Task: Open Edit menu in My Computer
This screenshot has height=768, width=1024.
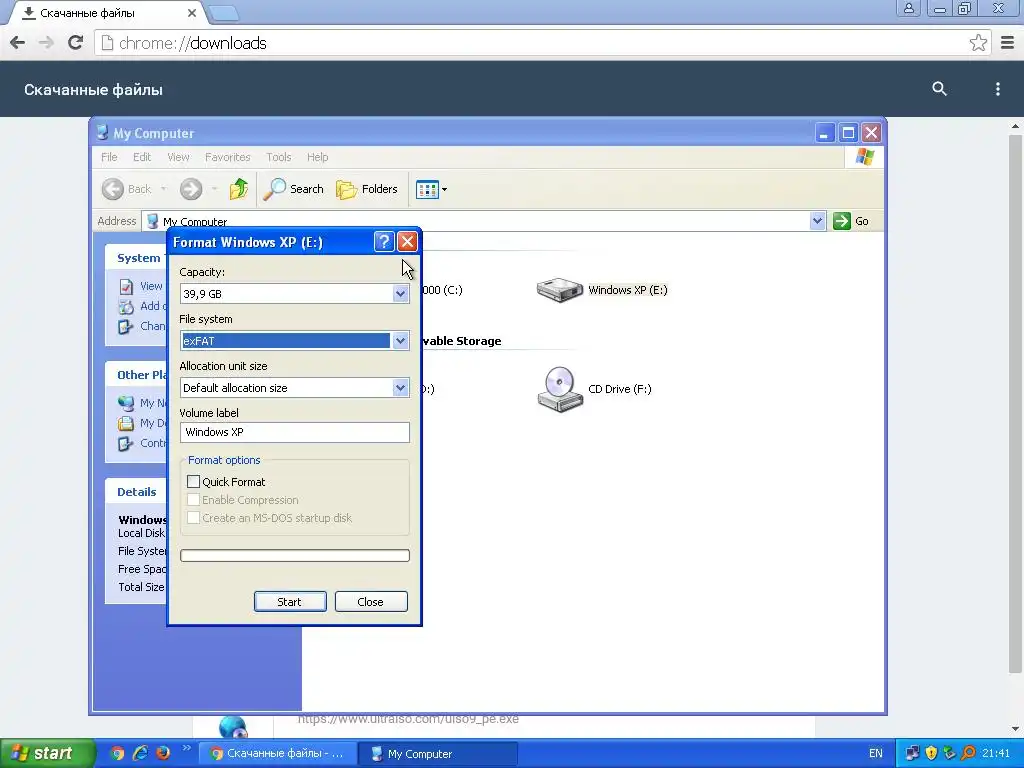Action: tap(142, 157)
